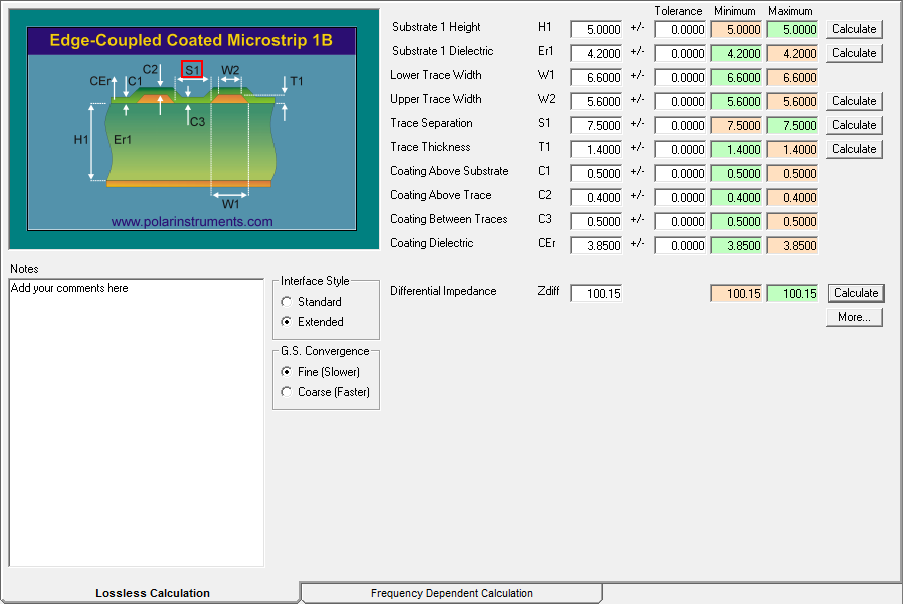Edit Substrate 1 Height tolerance field
903x604 pixels.
tap(680, 29)
